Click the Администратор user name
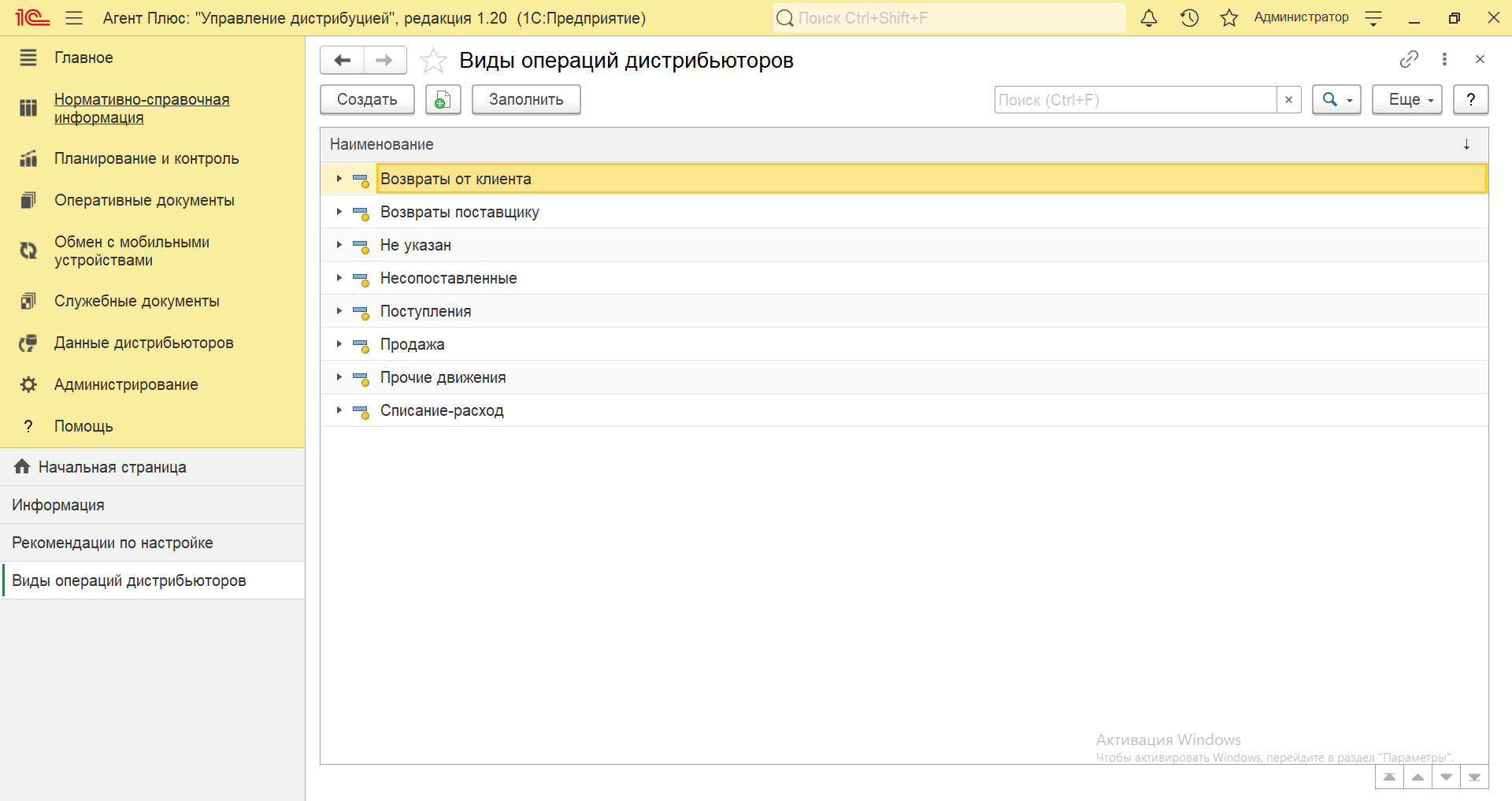Screen dimensions: 1512x801 pyautogui.click(x=1301, y=17)
